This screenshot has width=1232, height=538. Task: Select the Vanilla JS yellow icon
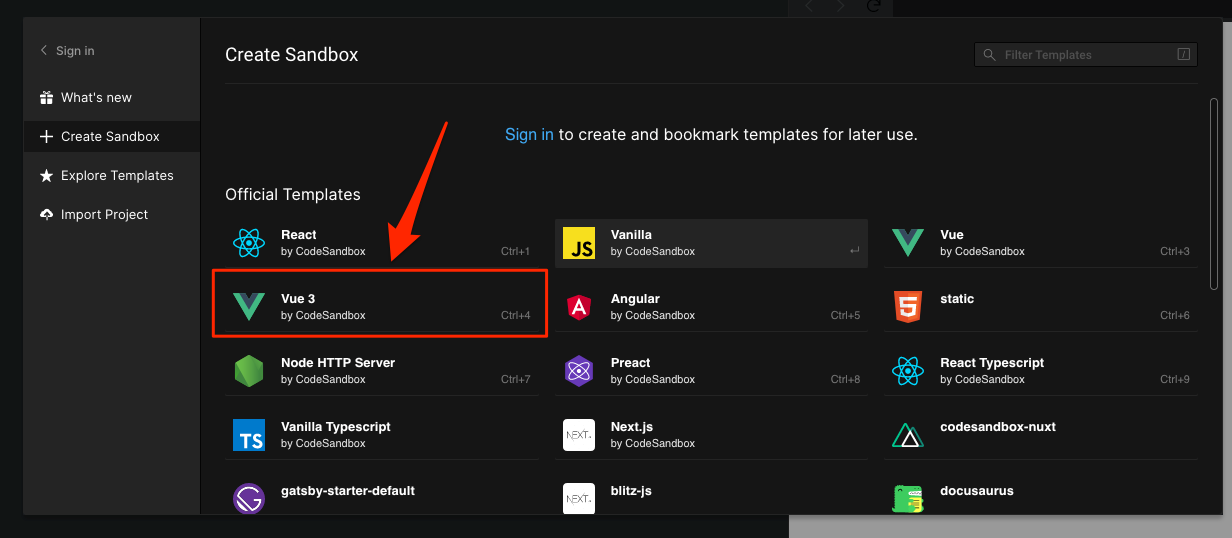pos(579,243)
